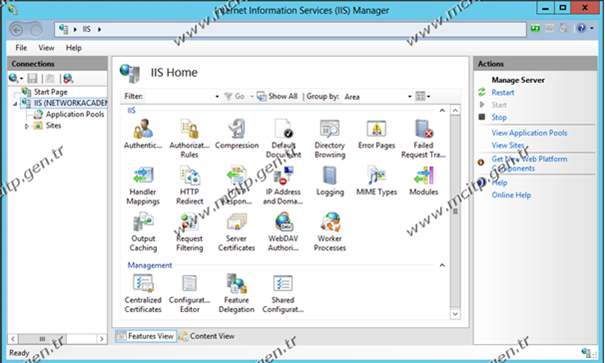This screenshot has width=605, height=363.
Task: Open the Compression feature
Action: [x=237, y=134]
